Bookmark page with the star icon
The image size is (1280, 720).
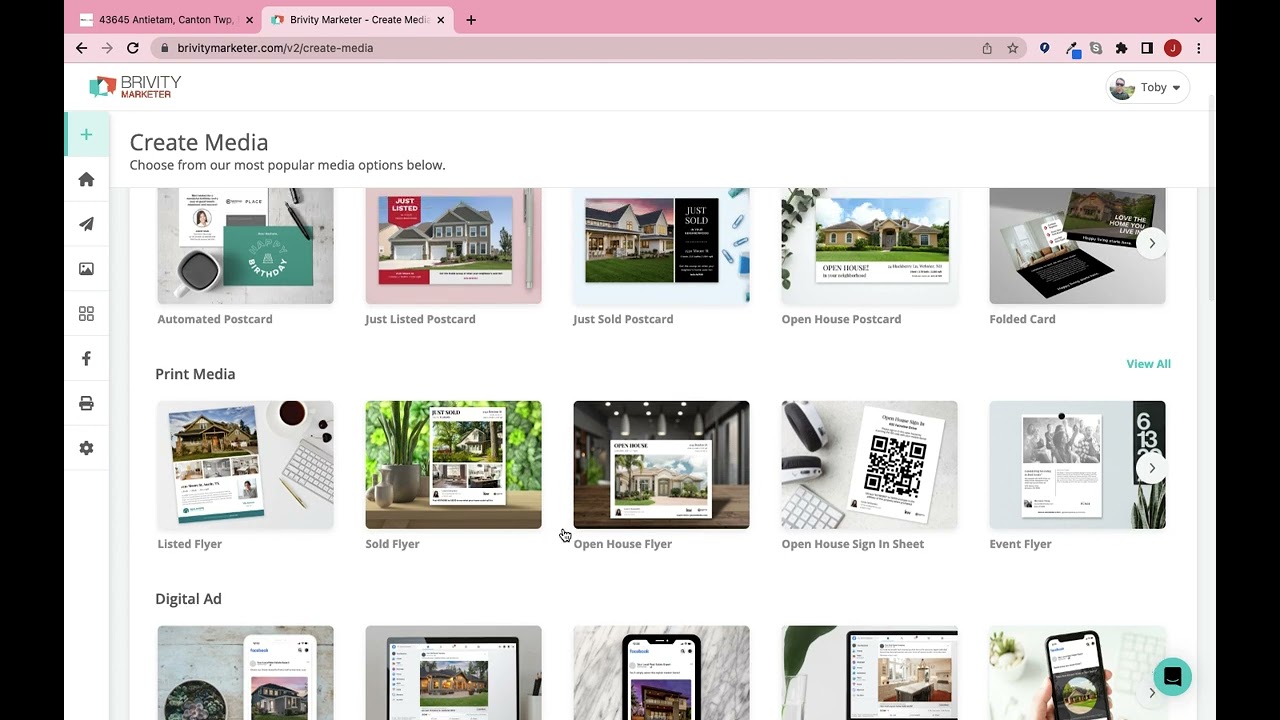coord(1012,48)
